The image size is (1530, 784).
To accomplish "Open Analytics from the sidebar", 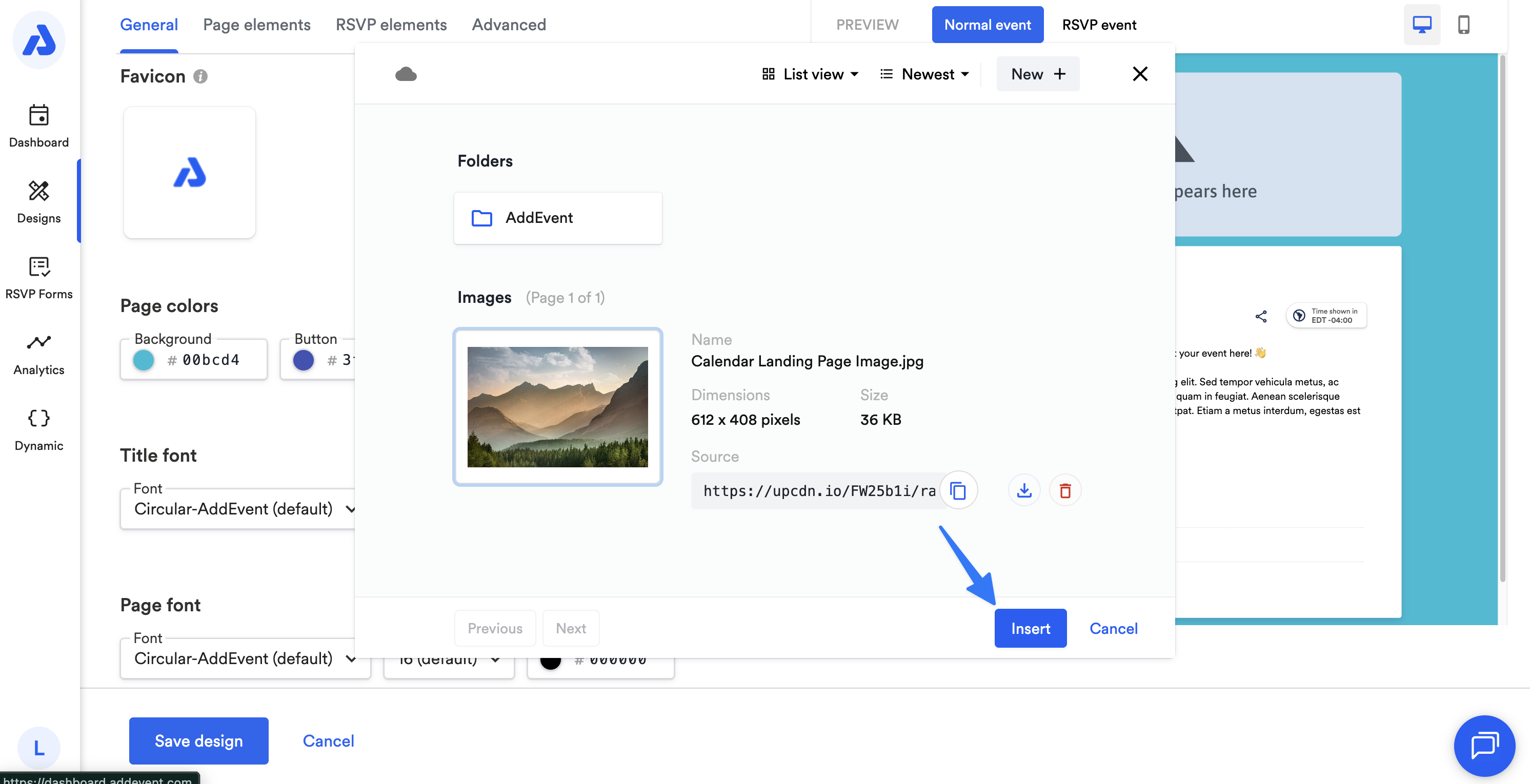I will click(38, 354).
